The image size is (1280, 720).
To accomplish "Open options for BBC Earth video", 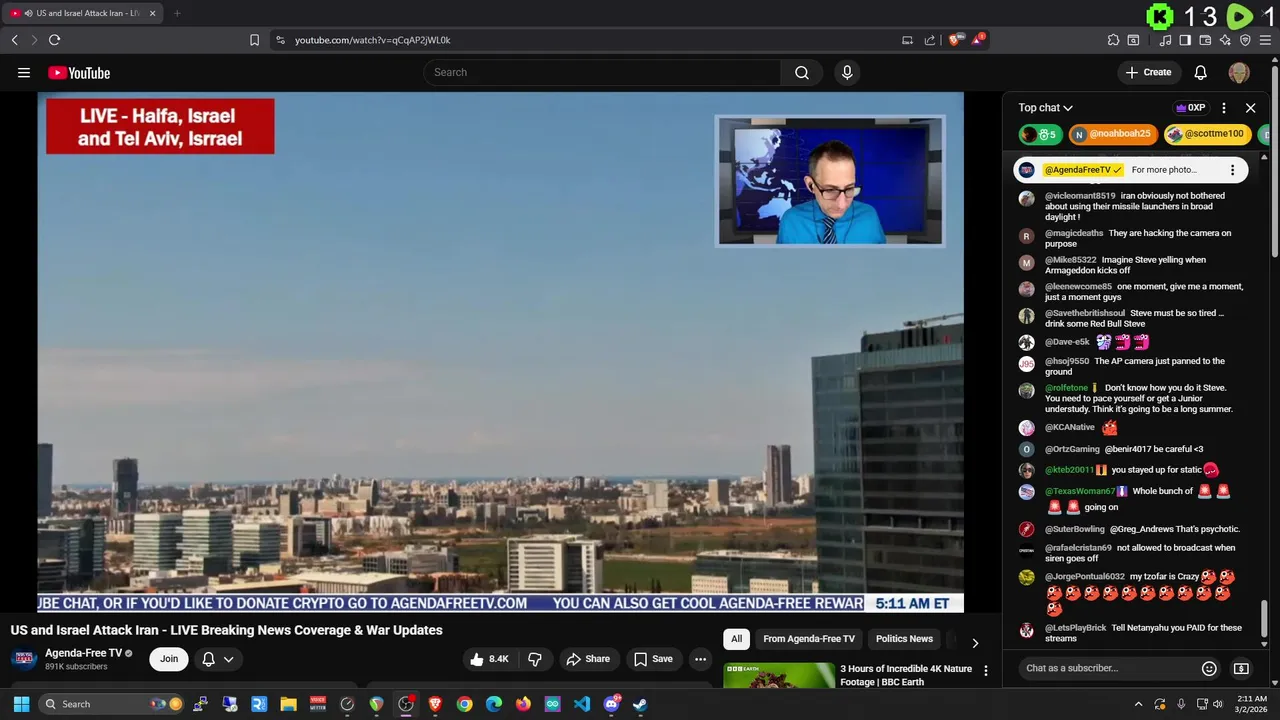I will [985, 671].
